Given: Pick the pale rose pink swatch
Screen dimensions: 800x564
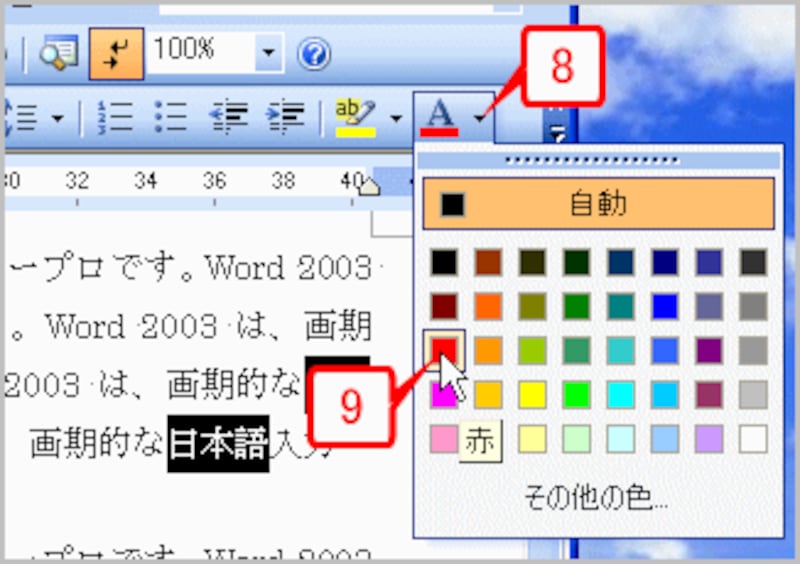Looking at the screenshot, I should 443,439.
